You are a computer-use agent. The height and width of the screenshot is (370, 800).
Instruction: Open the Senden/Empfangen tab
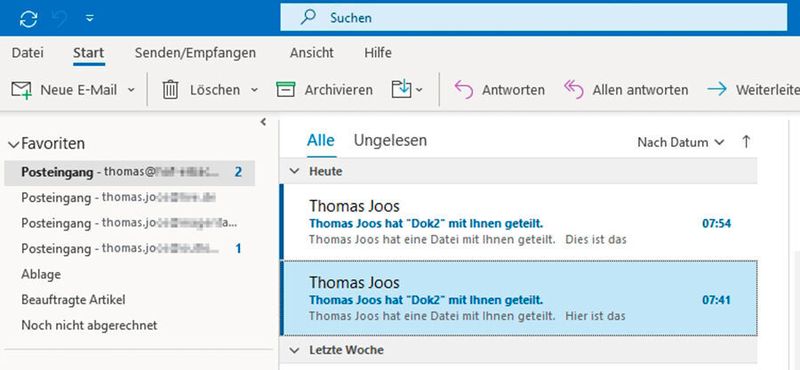[195, 53]
